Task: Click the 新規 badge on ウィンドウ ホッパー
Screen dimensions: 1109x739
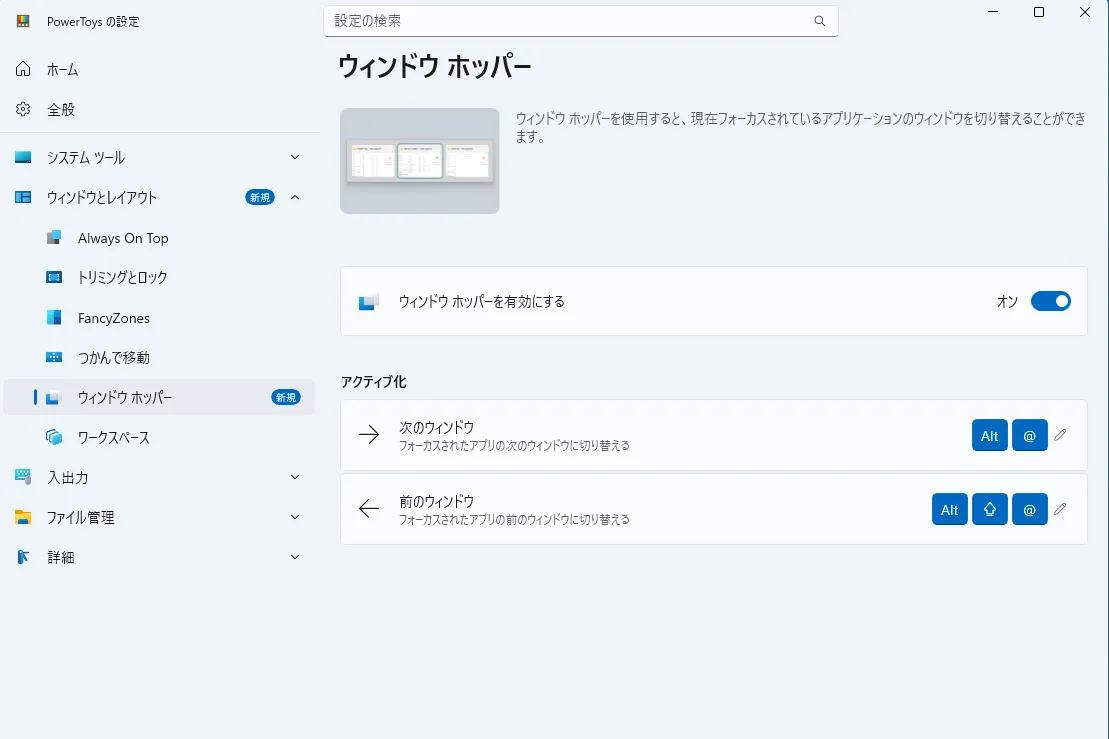Action: click(286, 397)
